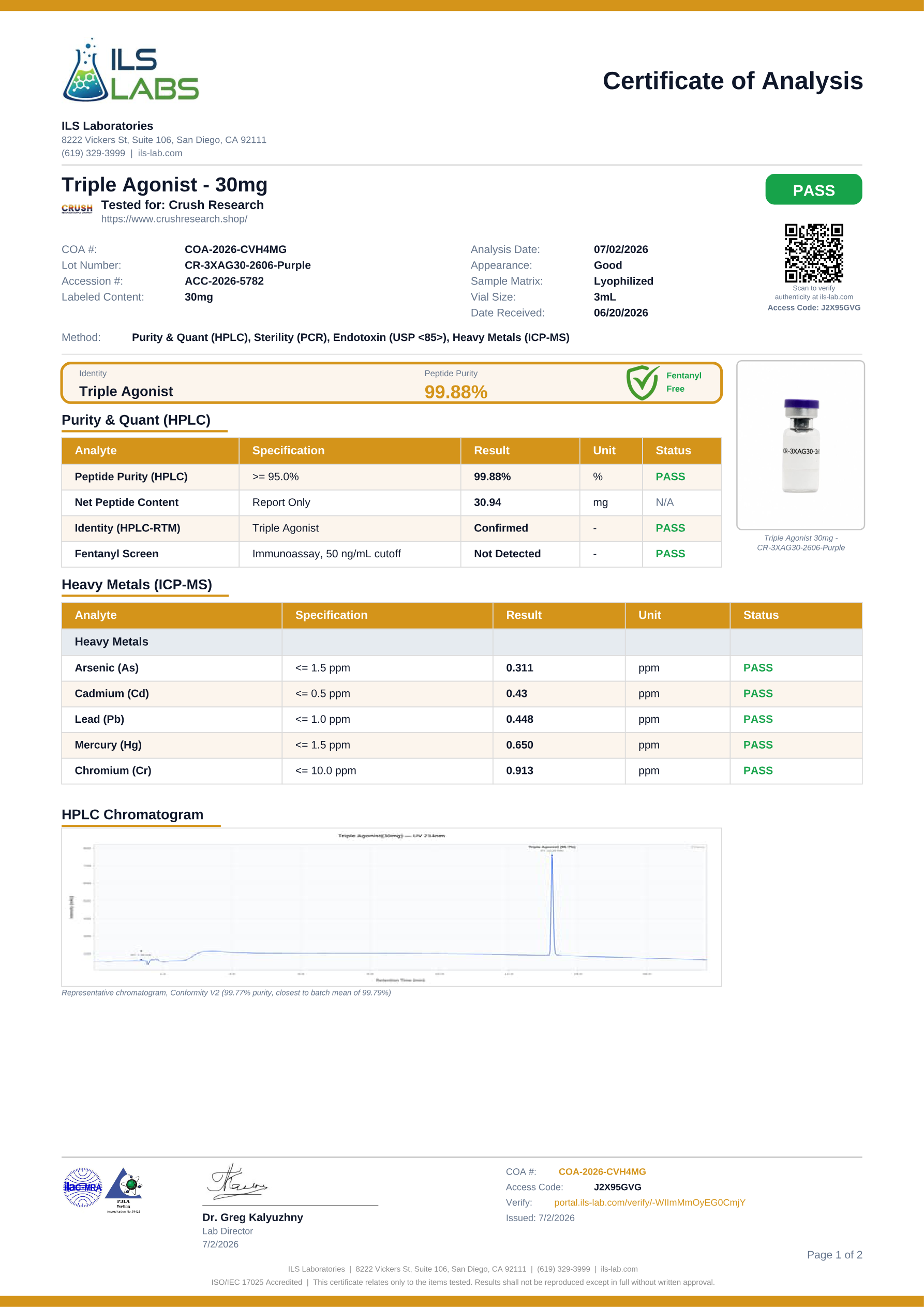
Task: Click the Lab Director title text
Action: pos(227,1231)
